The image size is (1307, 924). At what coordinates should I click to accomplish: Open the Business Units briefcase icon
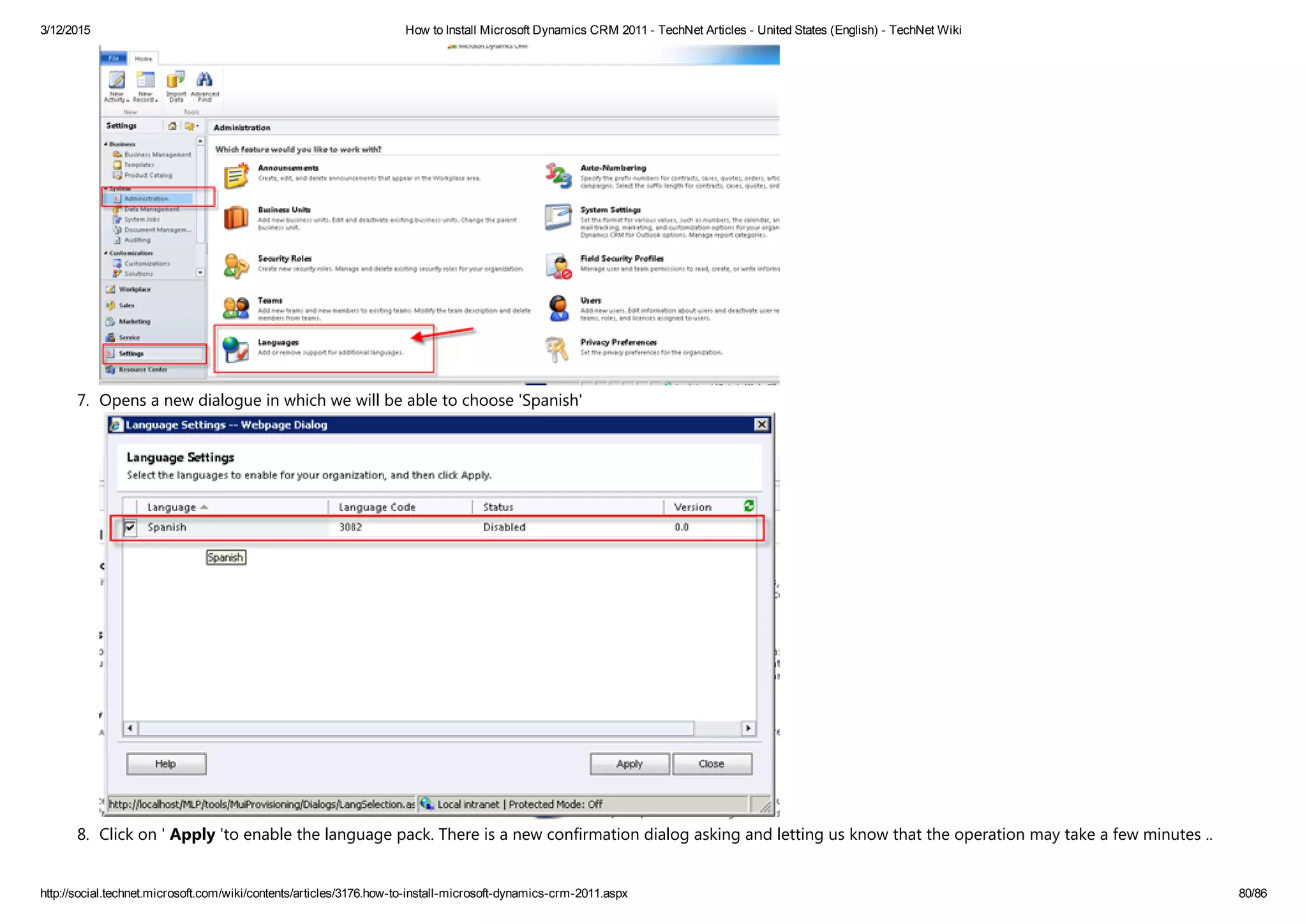pos(236,218)
